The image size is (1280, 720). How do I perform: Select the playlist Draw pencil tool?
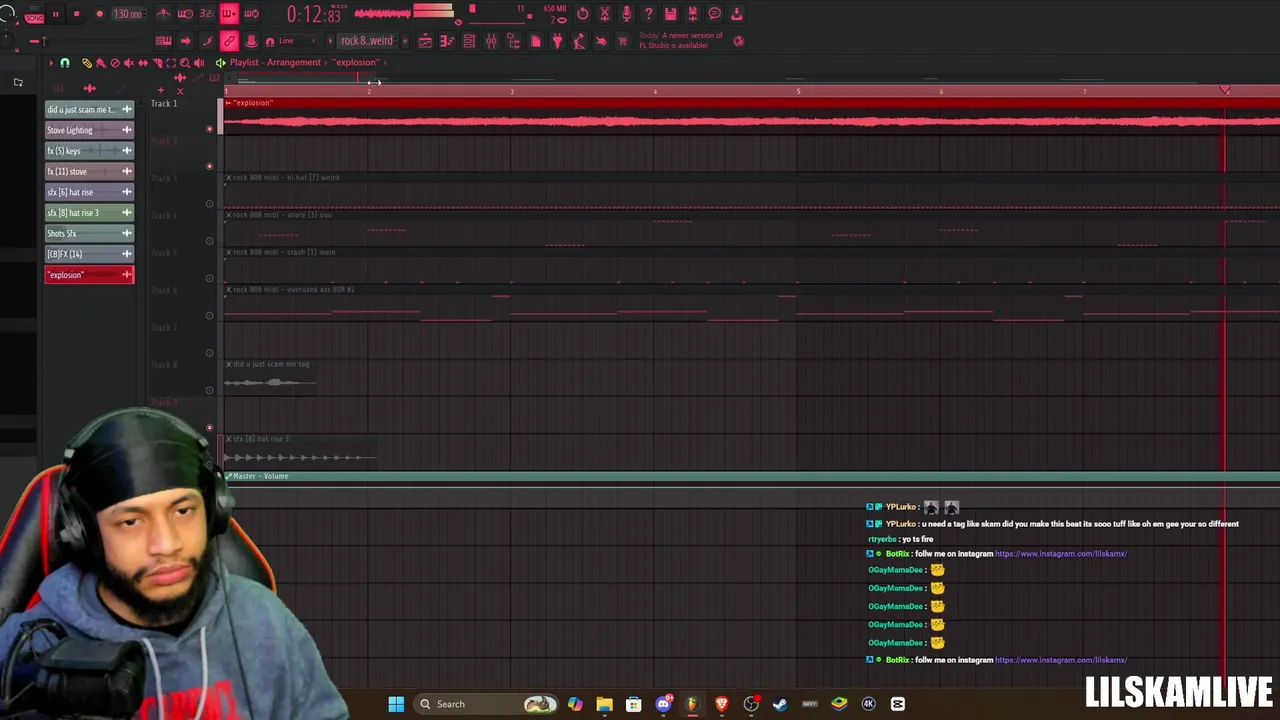click(x=87, y=63)
